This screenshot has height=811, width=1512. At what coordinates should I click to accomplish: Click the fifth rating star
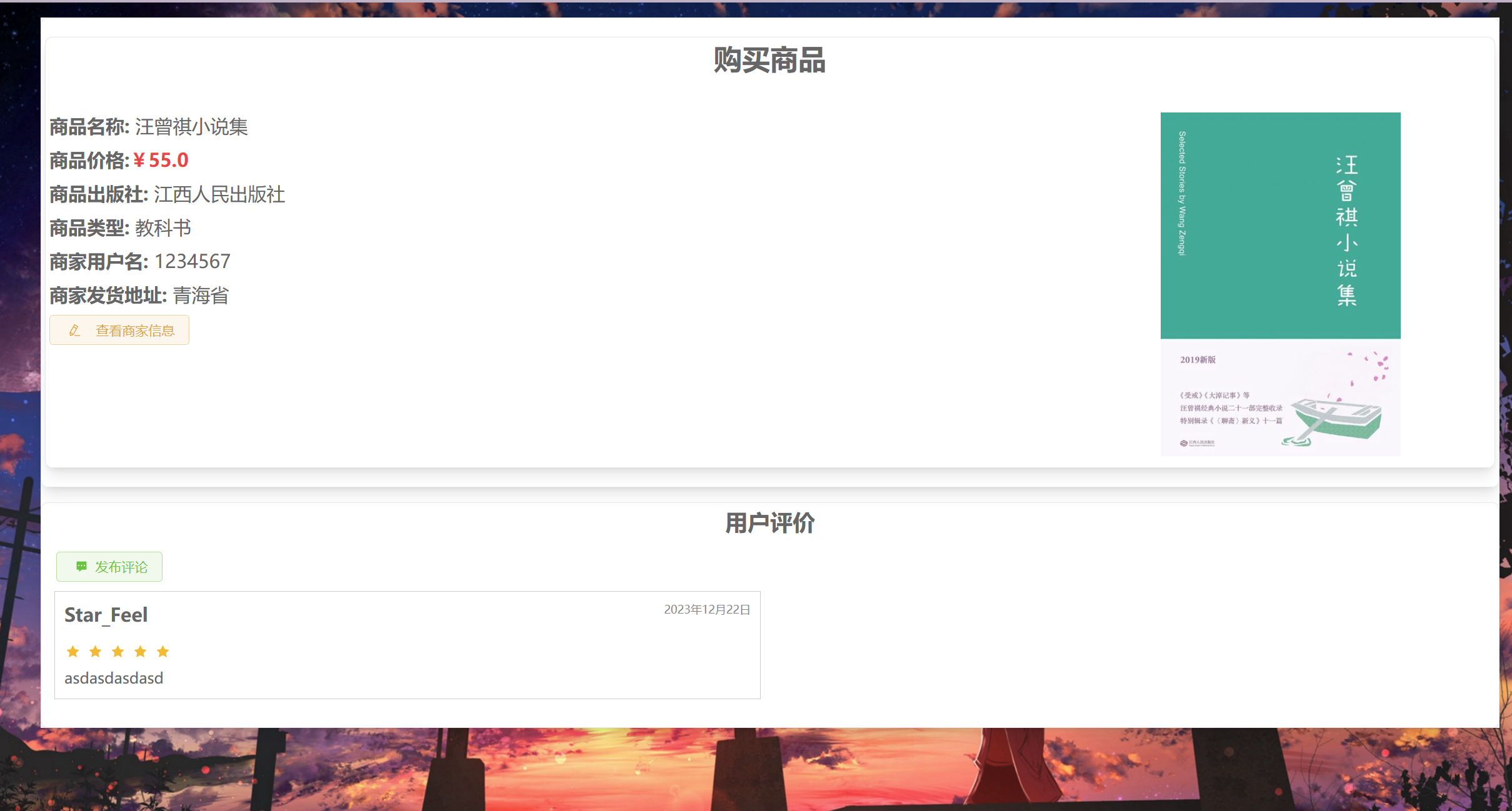click(163, 652)
